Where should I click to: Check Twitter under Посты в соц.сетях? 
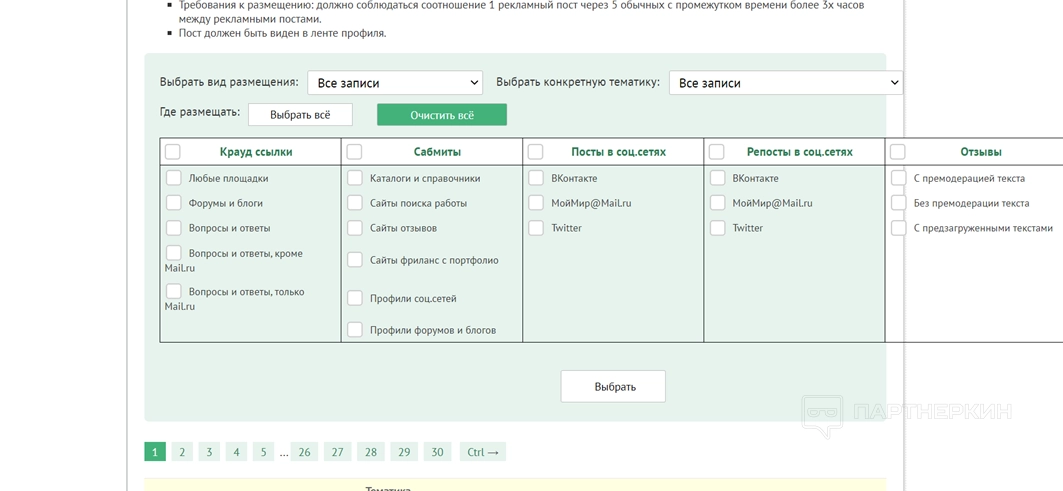click(536, 228)
